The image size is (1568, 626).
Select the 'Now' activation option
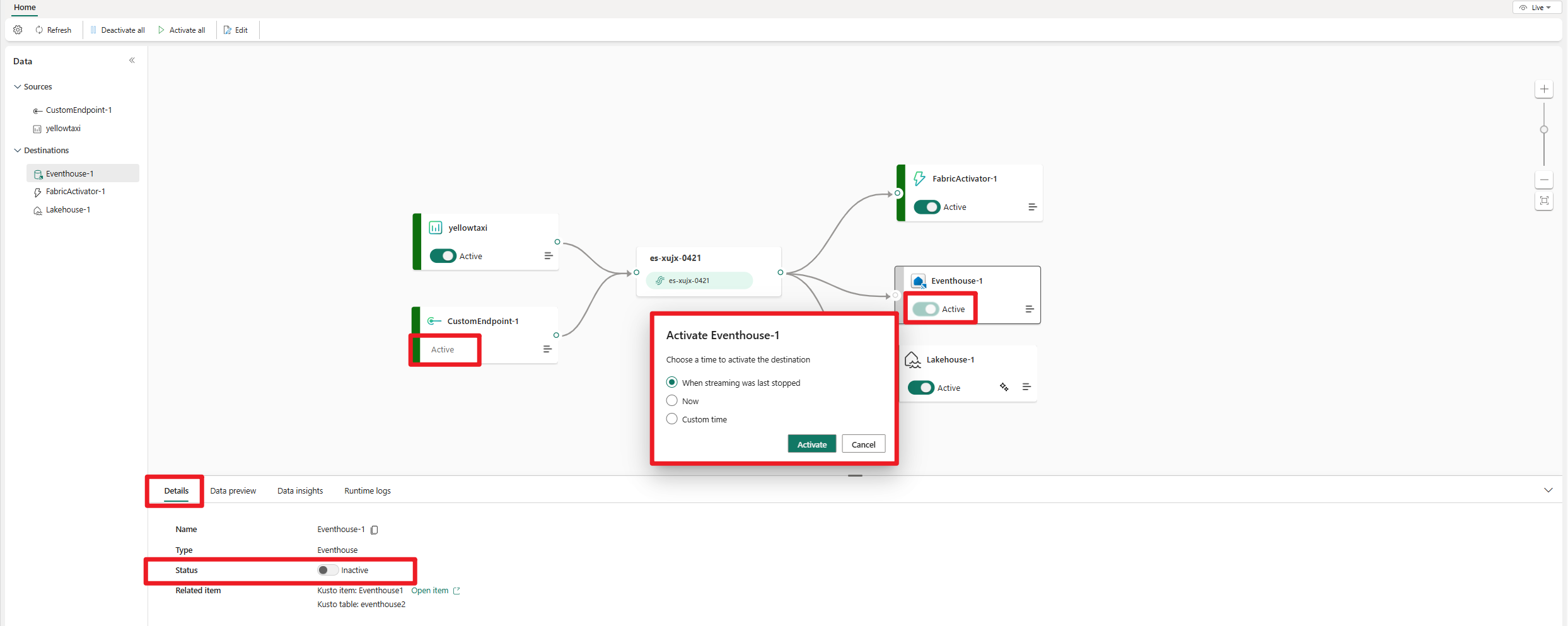coord(672,400)
